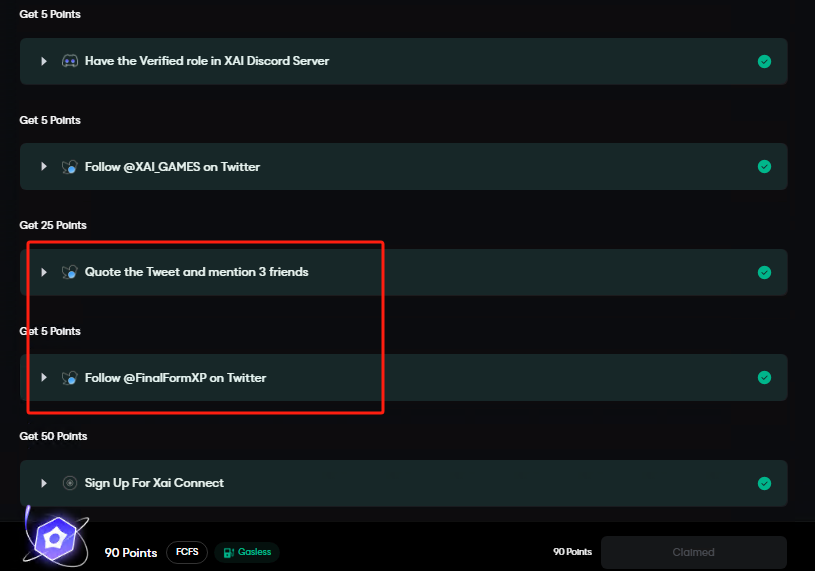Click the Claimed button

coord(693,552)
